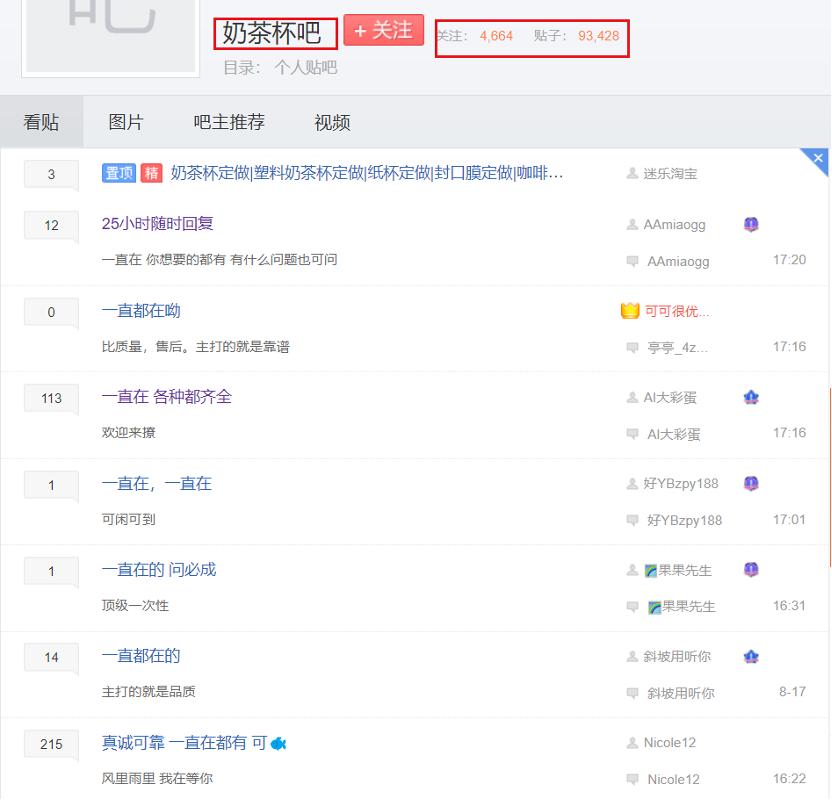Open the post 一直在的 问必成

pyautogui.click(x=159, y=569)
